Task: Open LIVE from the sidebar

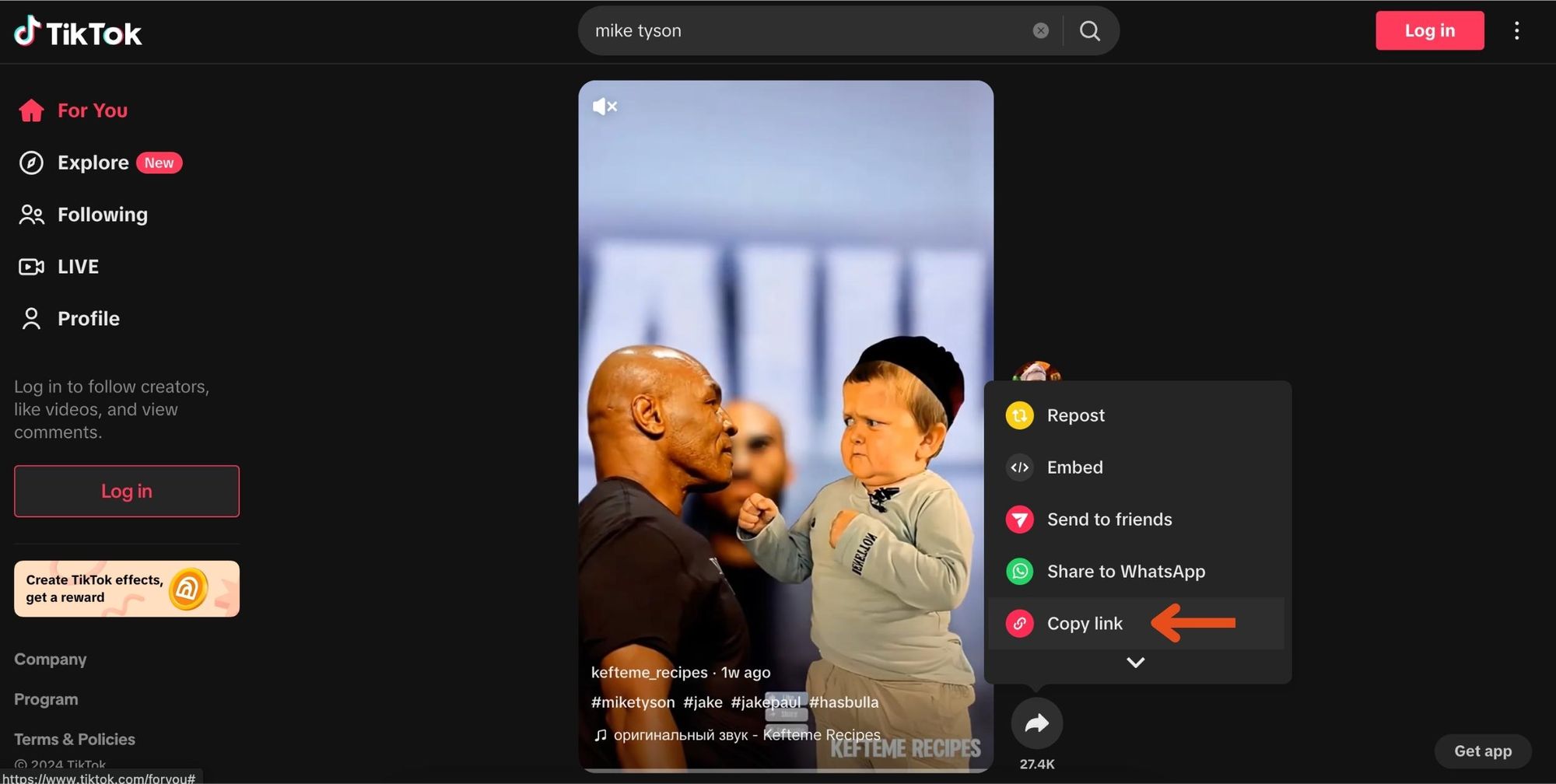Action: point(31,266)
